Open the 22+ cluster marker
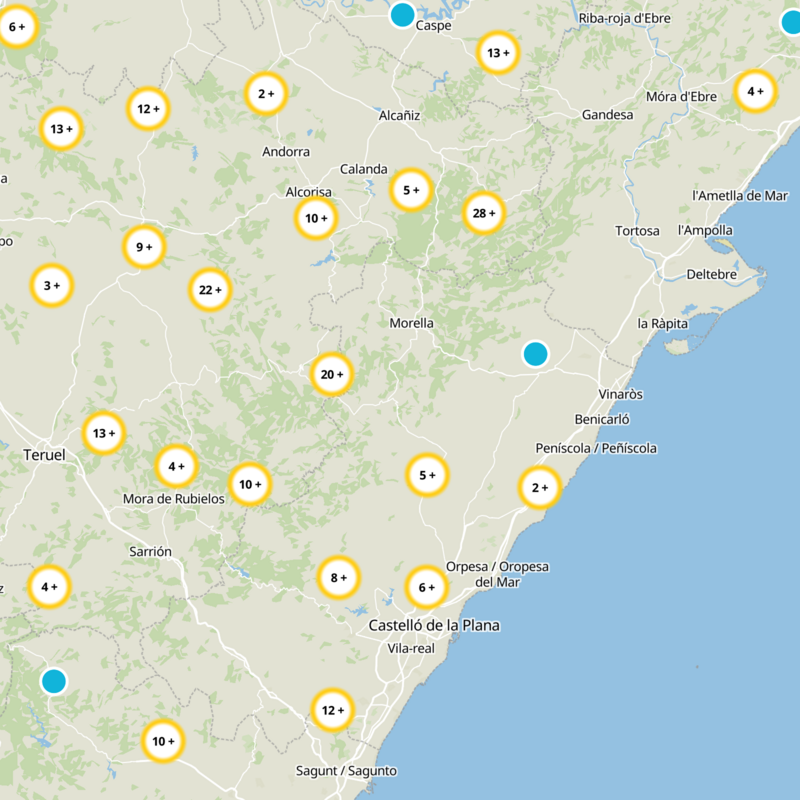The height and width of the screenshot is (800, 800). click(210, 290)
